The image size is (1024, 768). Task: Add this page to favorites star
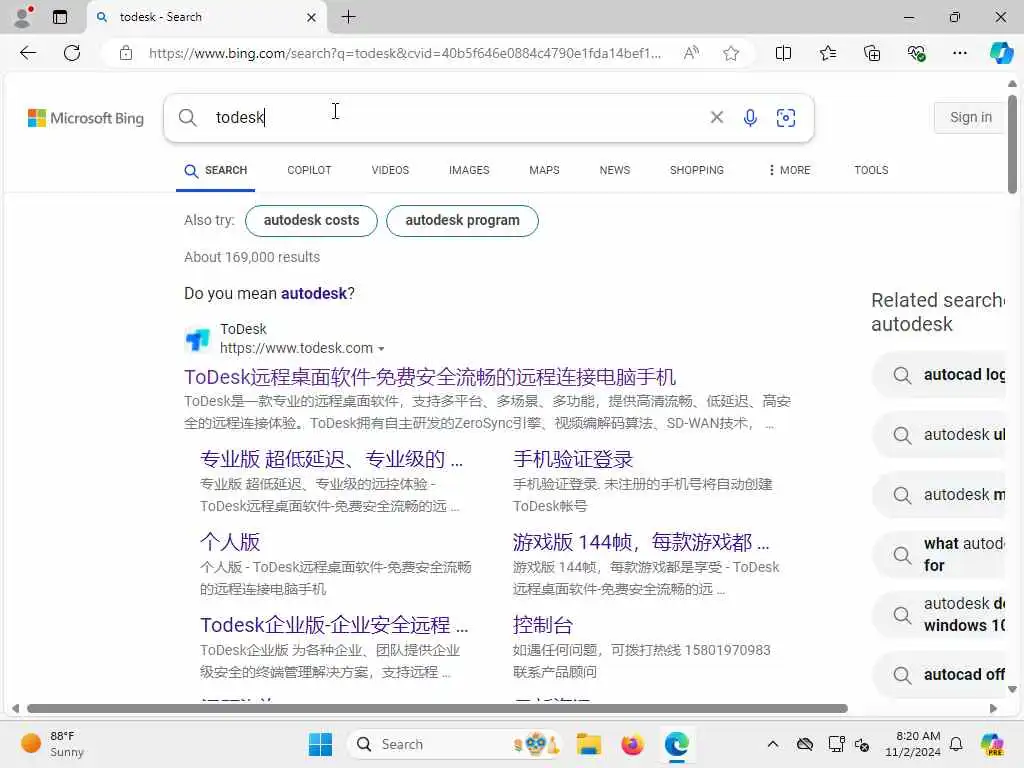(731, 53)
